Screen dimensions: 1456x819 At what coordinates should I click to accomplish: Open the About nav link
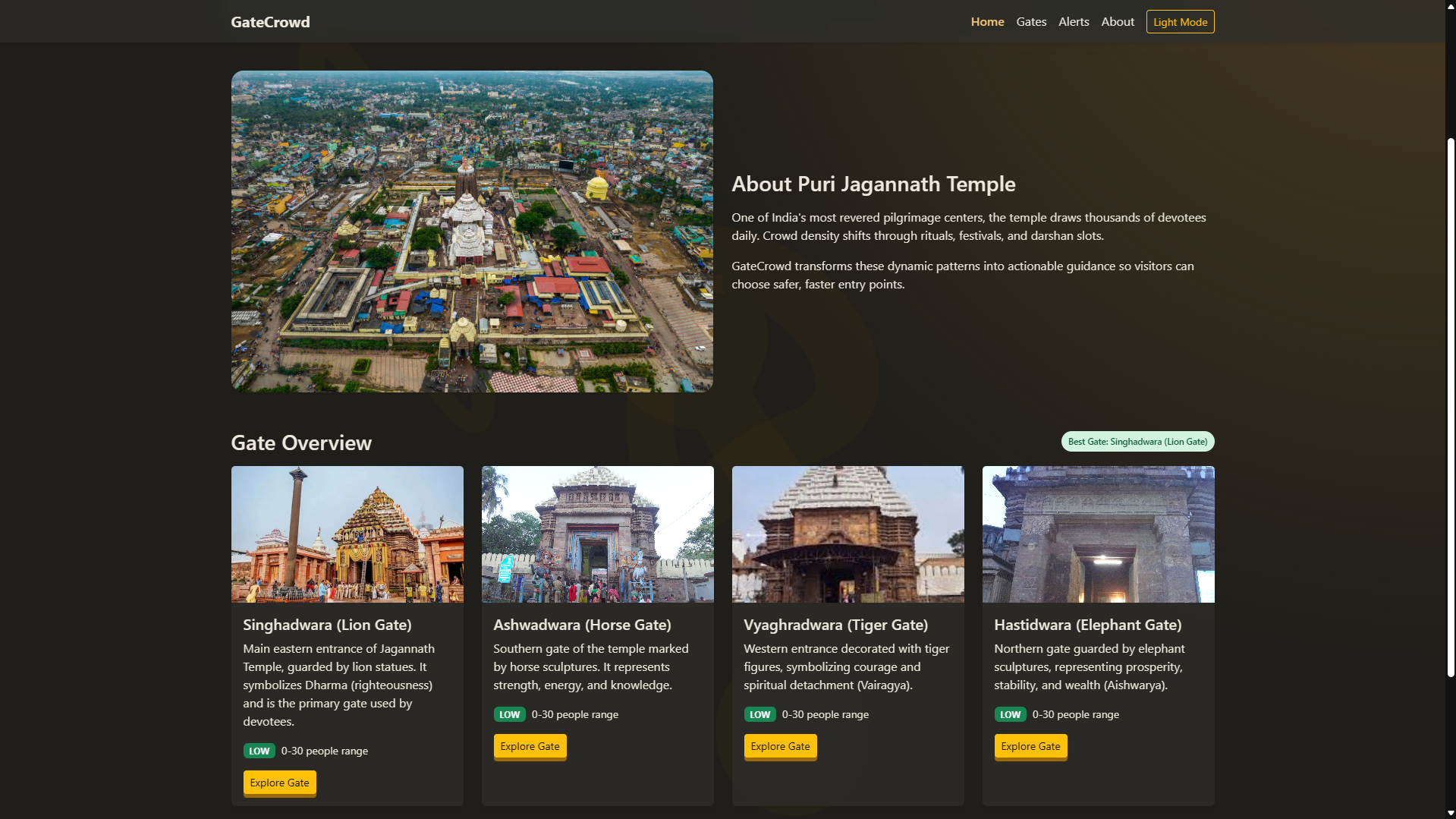coord(1118,22)
